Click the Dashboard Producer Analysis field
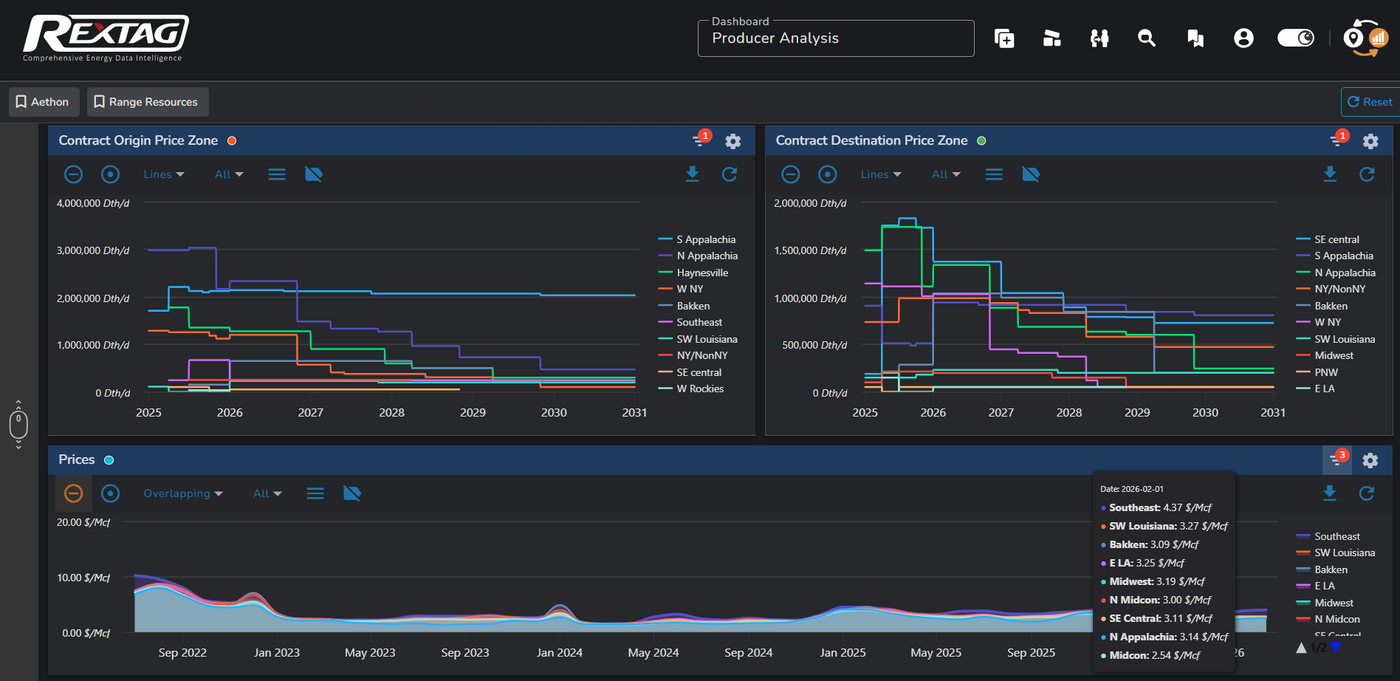This screenshot has width=1400, height=681. (836, 38)
